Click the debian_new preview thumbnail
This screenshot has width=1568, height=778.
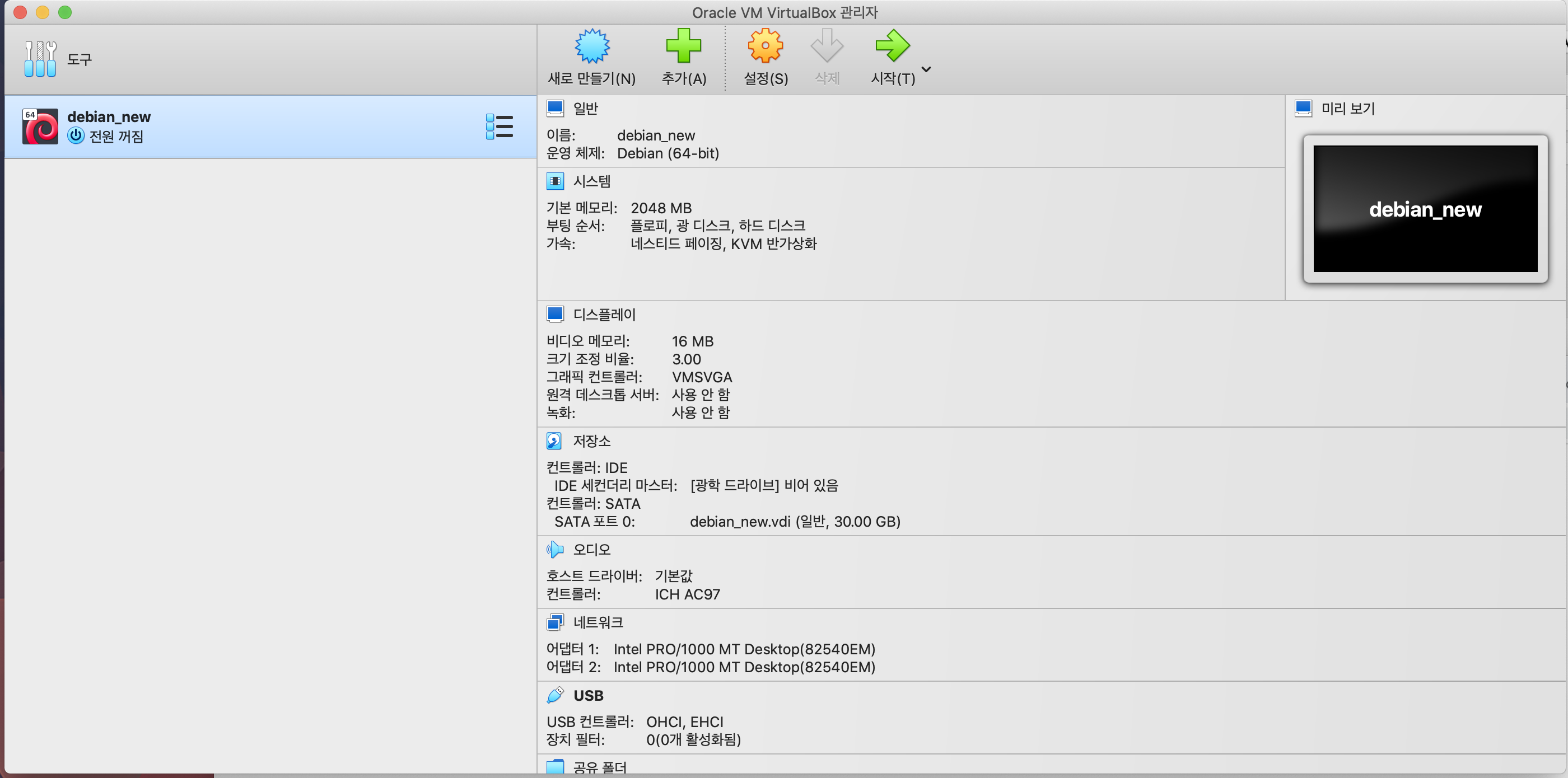1425,209
